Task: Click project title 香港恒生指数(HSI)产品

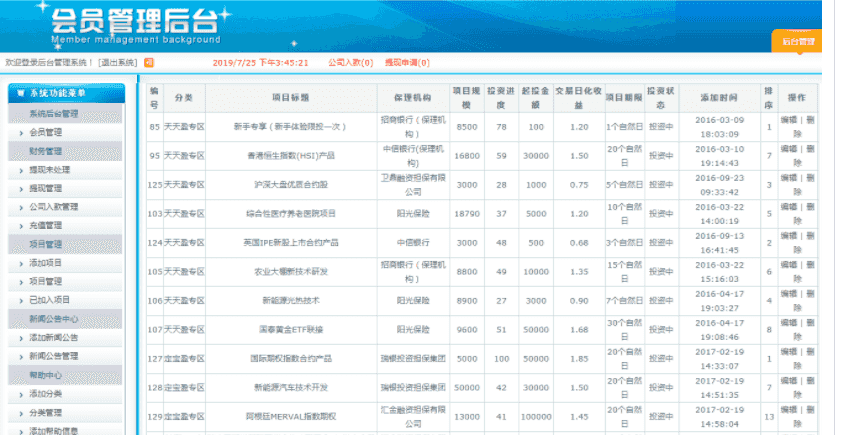Action: (291, 156)
